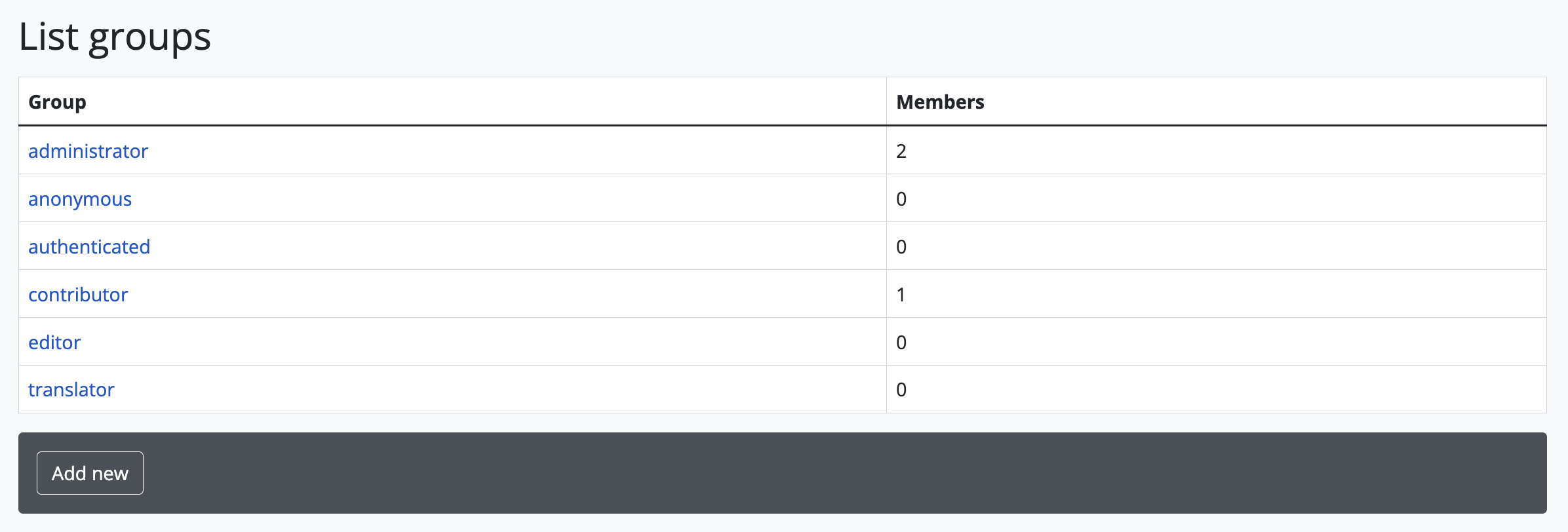Open the administrator group link
This screenshot has width=1568, height=532.
pyautogui.click(x=88, y=151)
